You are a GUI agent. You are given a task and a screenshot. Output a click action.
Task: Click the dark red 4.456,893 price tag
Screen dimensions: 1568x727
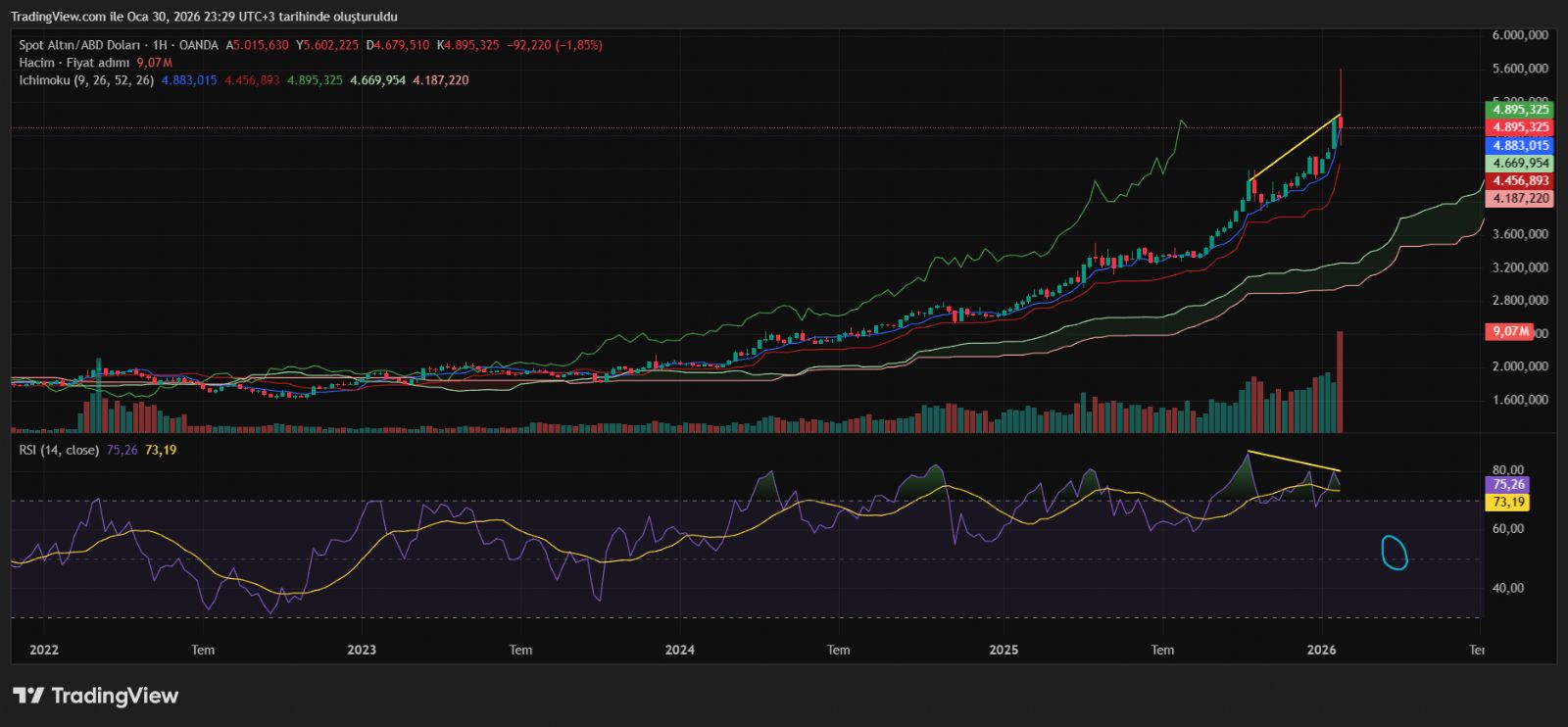tap(1520, 180)
